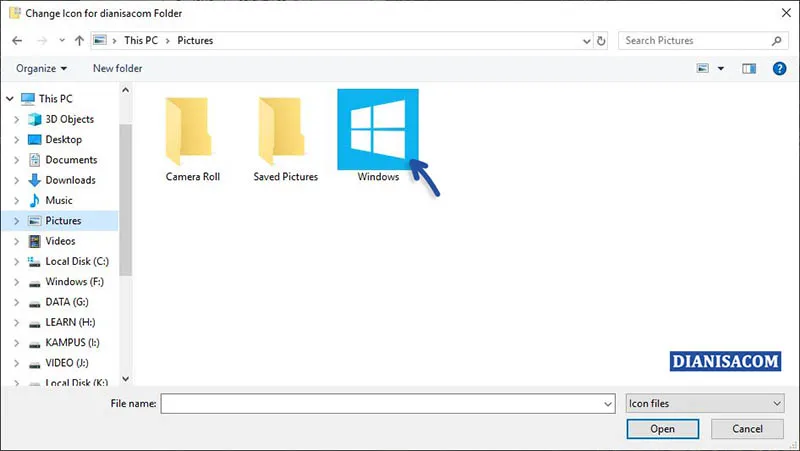Select the Camera Roll folder
The width and height of the screenshot is (800, 451).
(192, 139)
